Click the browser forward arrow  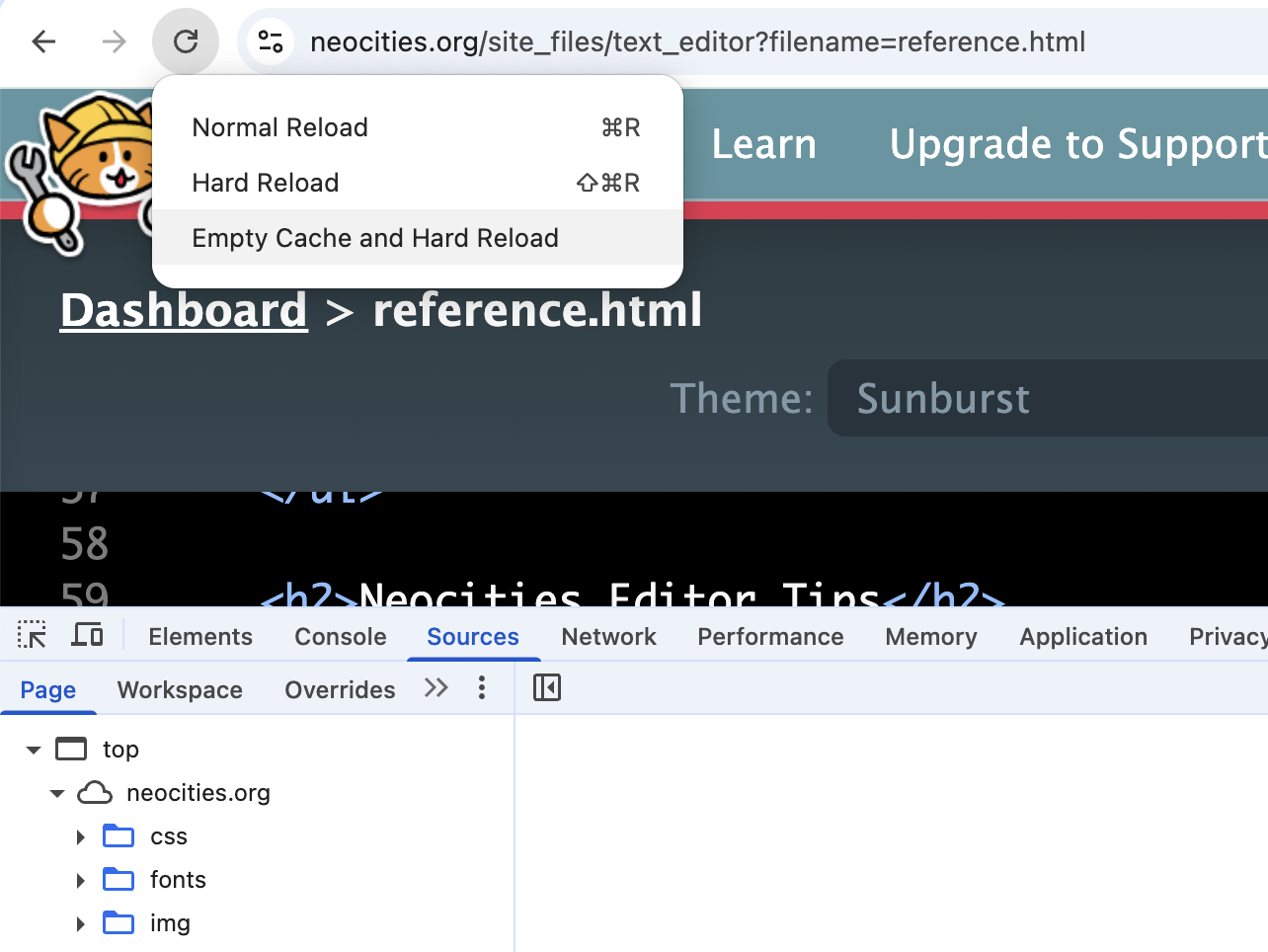tap(115, 41)
